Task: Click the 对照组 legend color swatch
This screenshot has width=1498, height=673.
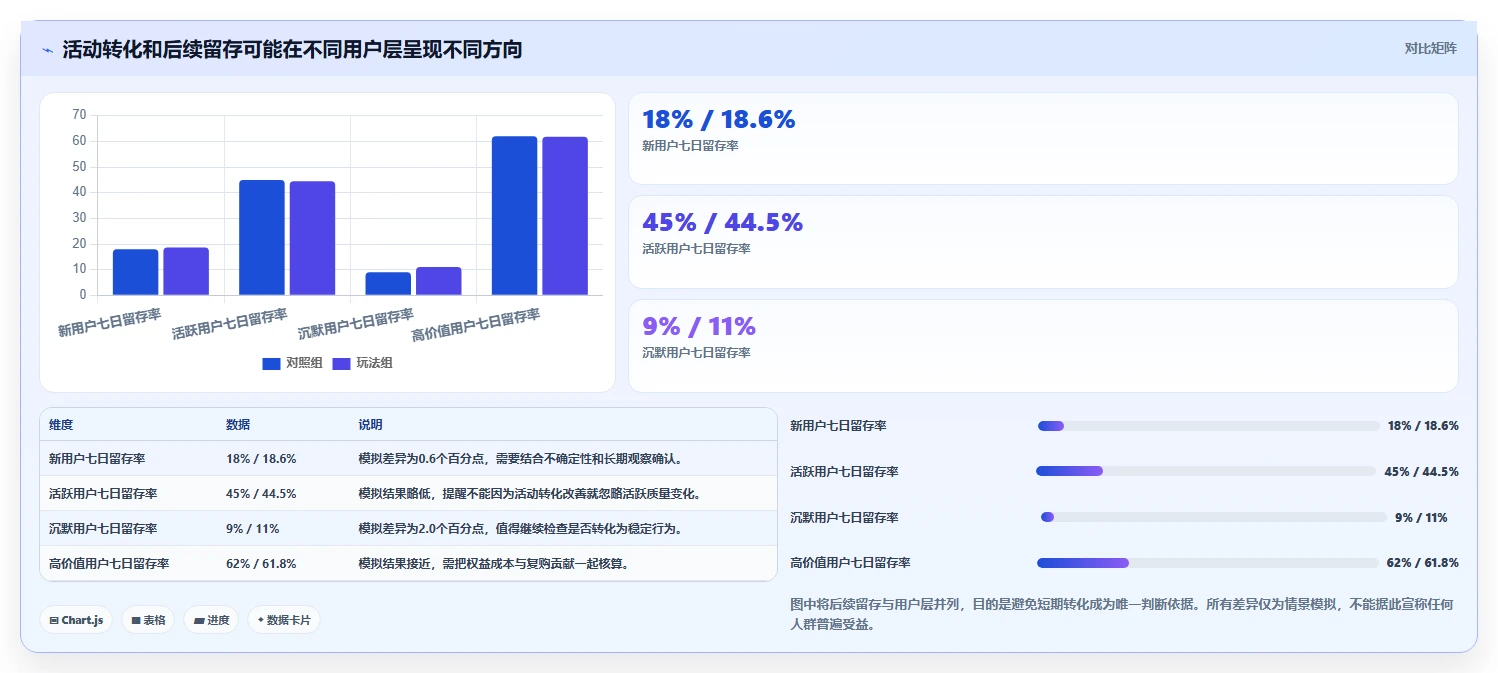Action: 271,363
